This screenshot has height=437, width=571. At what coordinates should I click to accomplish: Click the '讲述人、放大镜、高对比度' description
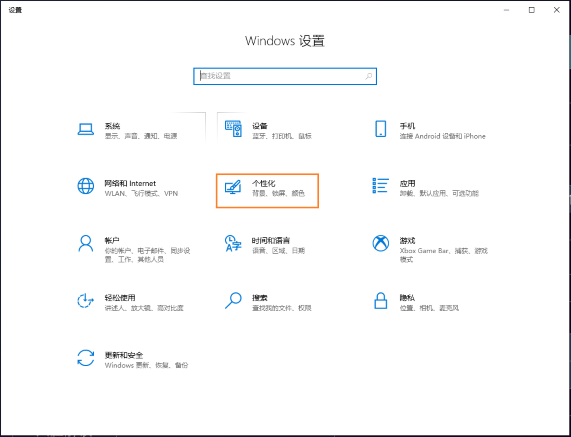(144, 308)
